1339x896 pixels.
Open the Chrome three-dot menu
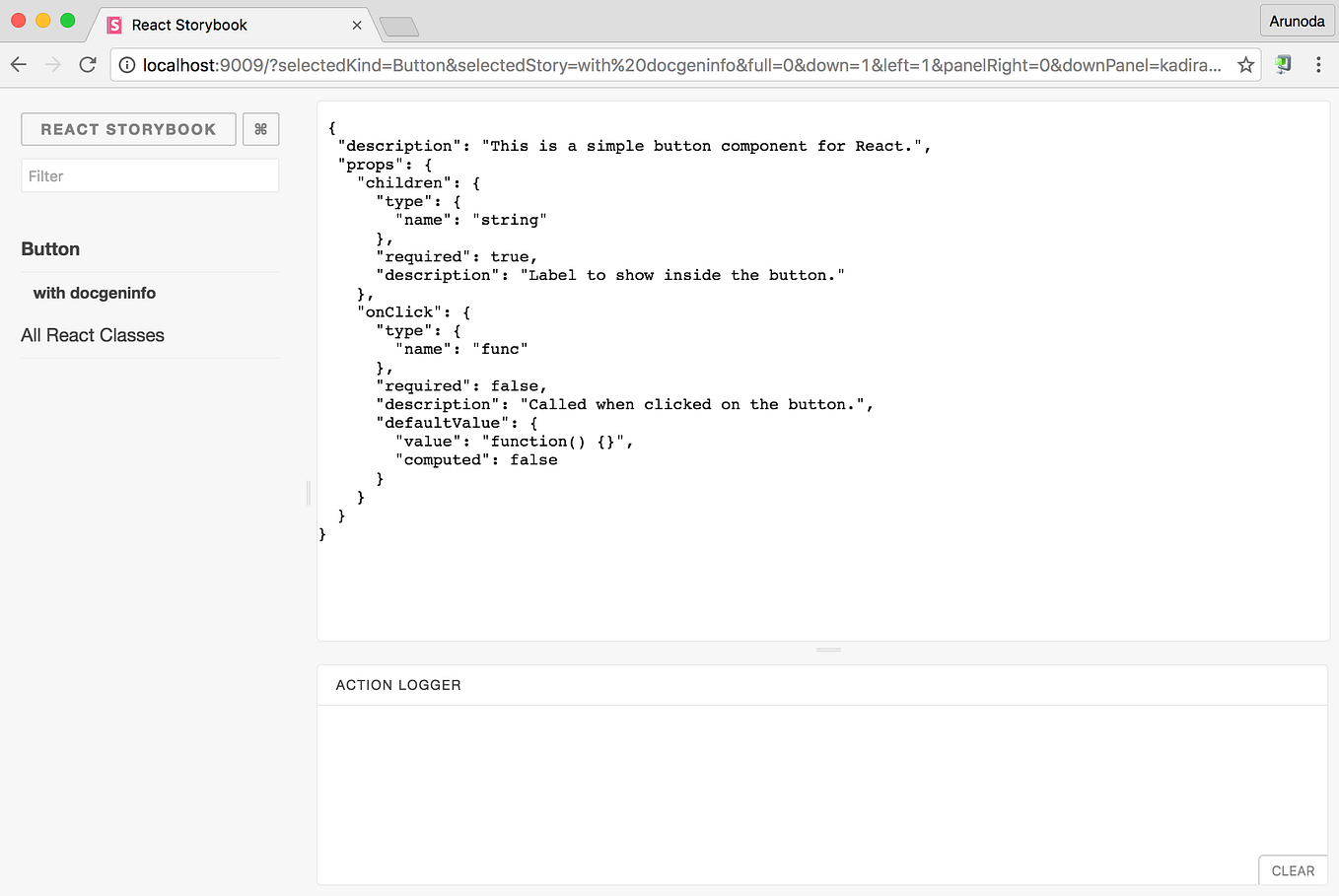(1318, 64)
